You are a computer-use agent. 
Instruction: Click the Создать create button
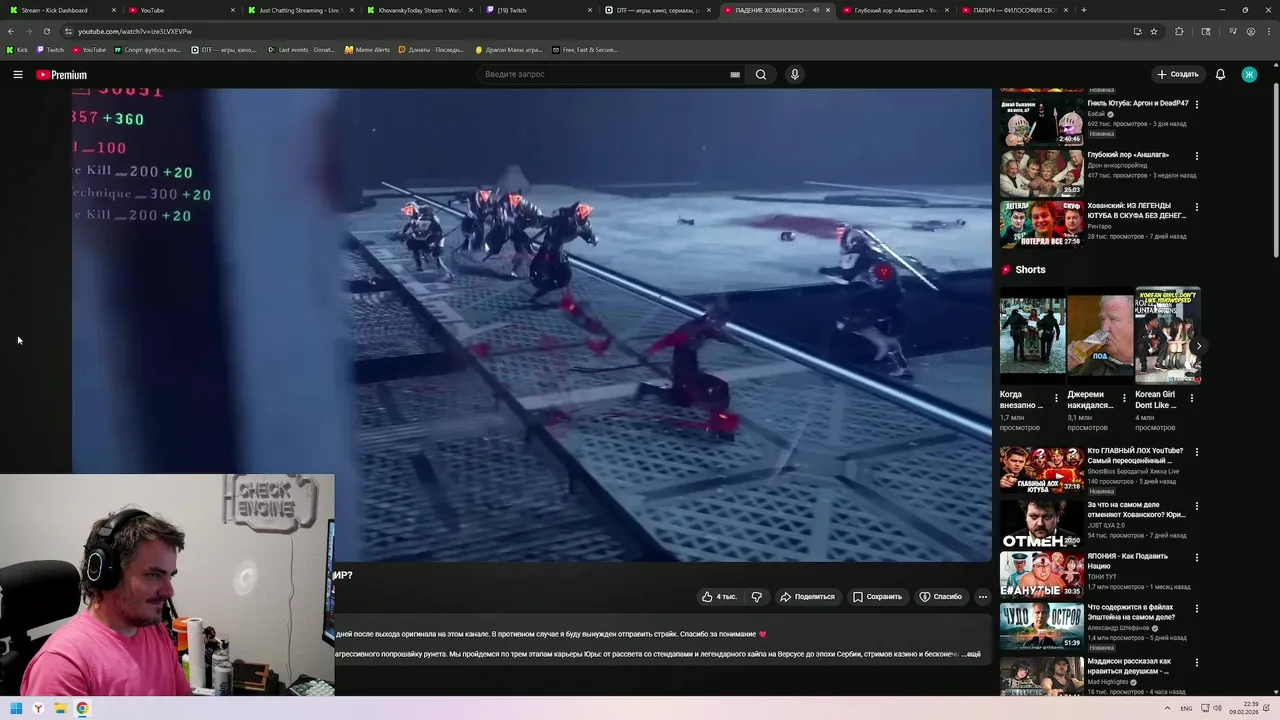coord(1177,75)
